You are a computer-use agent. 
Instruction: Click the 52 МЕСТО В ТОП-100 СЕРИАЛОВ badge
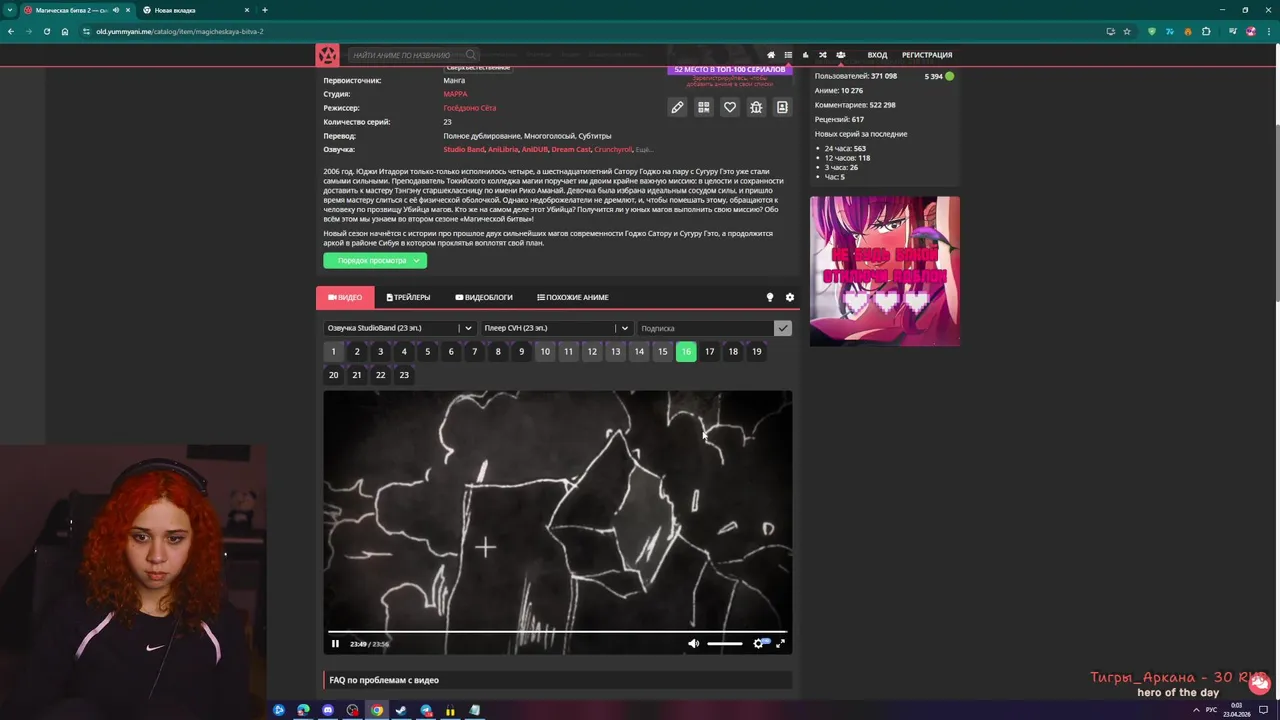(730, 70)
